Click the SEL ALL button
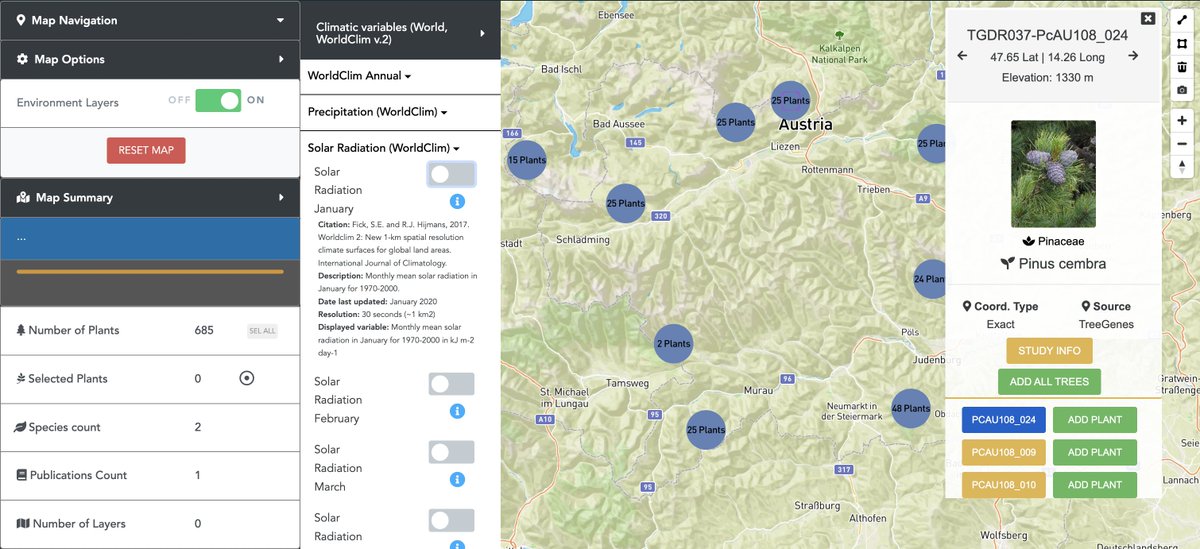 262,331
